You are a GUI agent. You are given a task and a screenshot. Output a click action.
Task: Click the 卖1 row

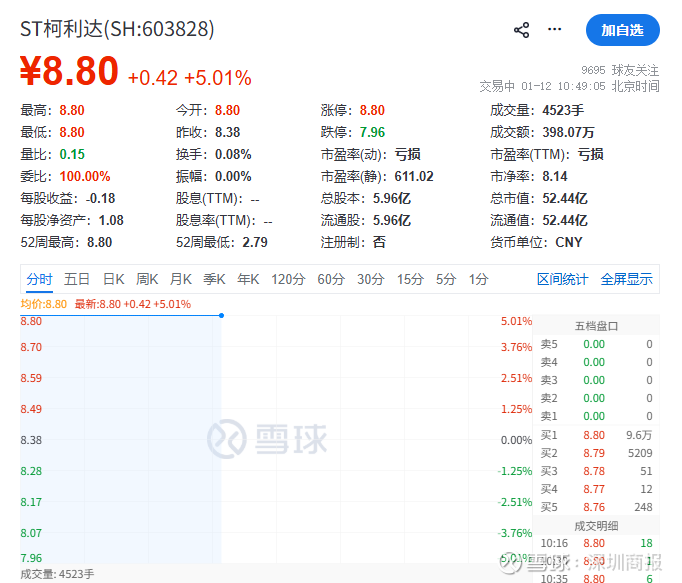click(x=596, y=416)
